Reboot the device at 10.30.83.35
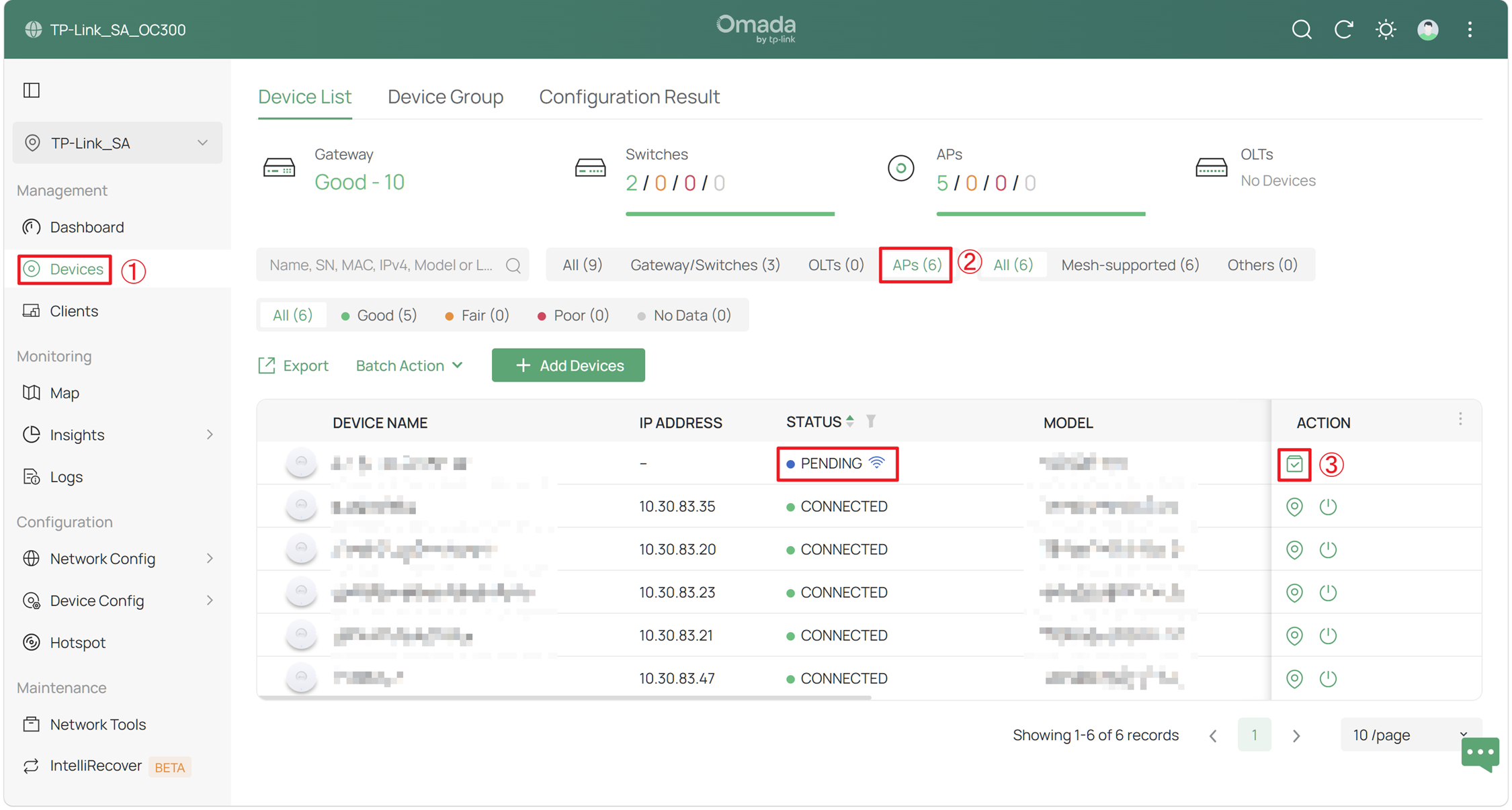Image resolution: width=1512 pixels, height=810 pixels. tap(1328, 506)
